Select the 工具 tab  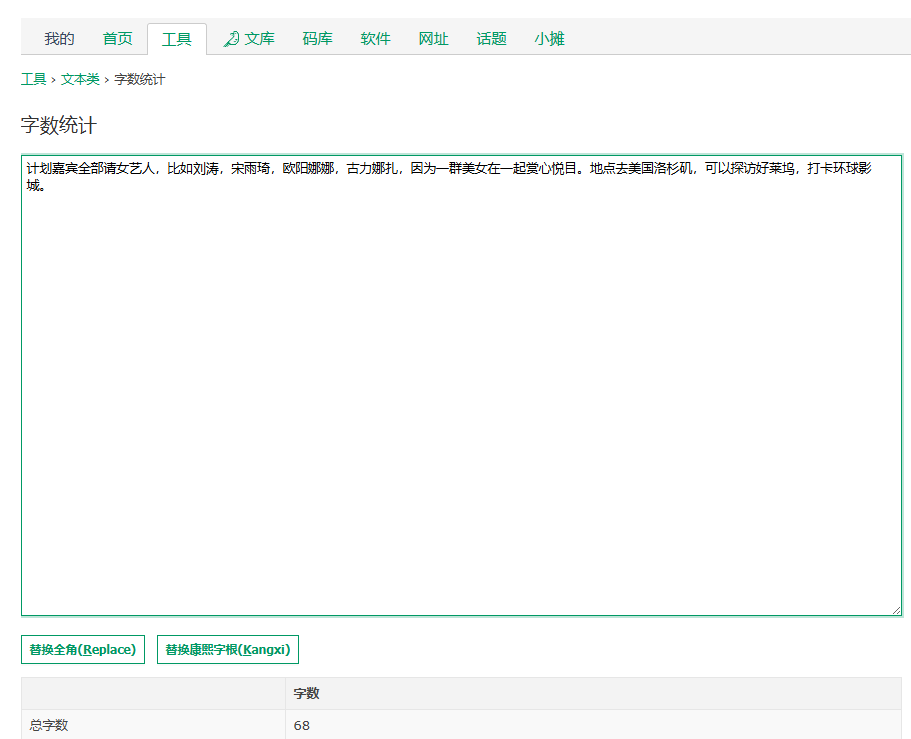[x=177, y=40]
